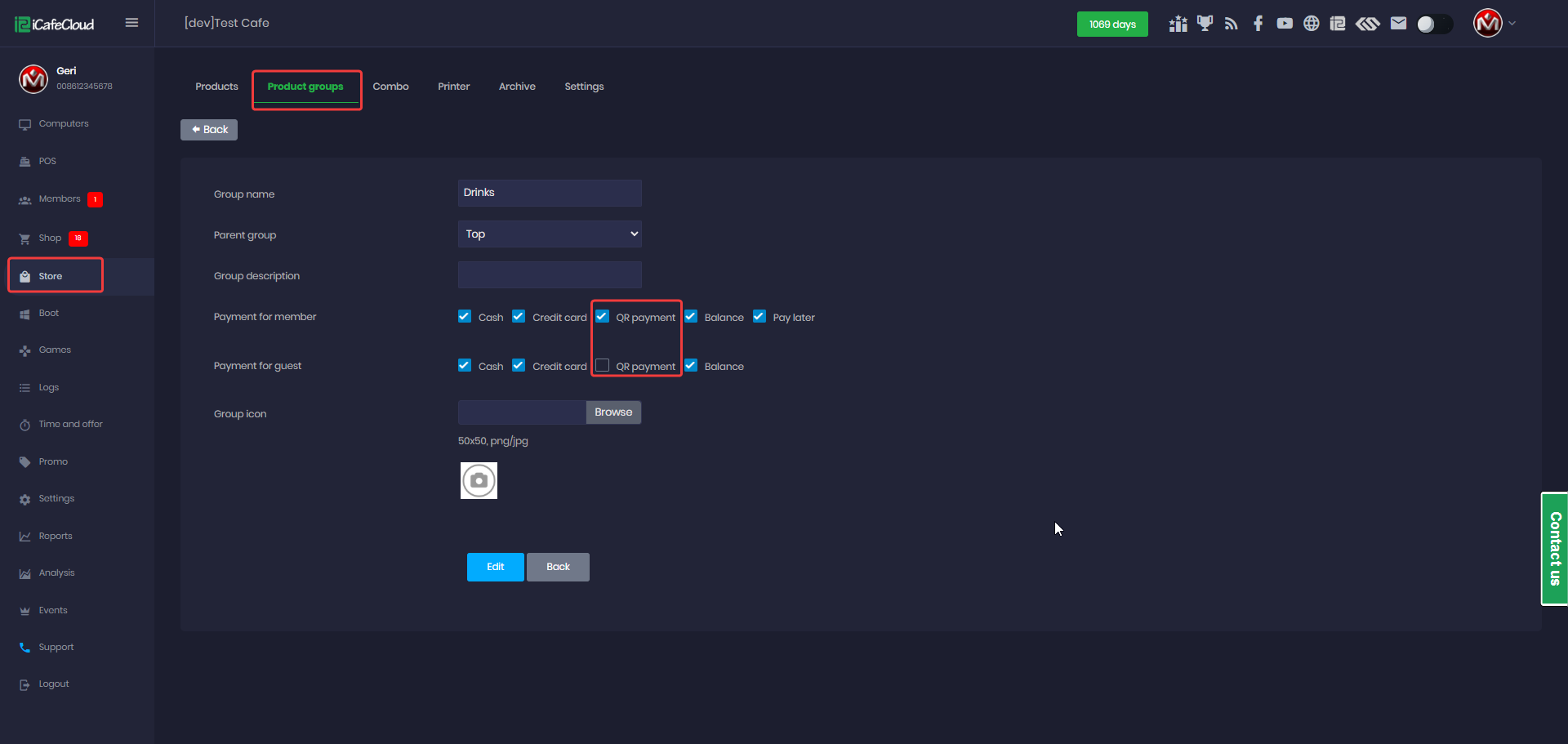This screenshot has width=1568, height=744.
Task: Click the YouTube icon in header
Action: 1285,24
